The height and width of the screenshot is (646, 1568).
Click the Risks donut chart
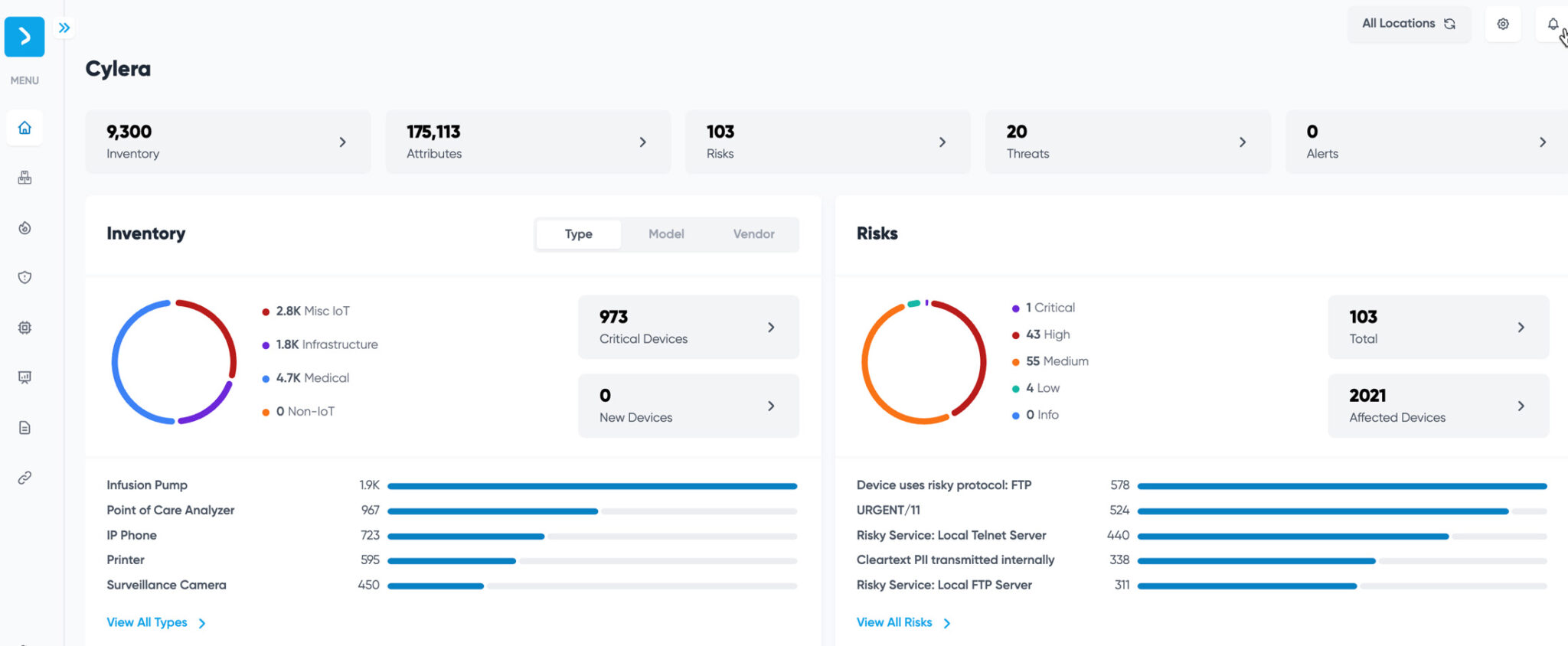coord(924,362)
